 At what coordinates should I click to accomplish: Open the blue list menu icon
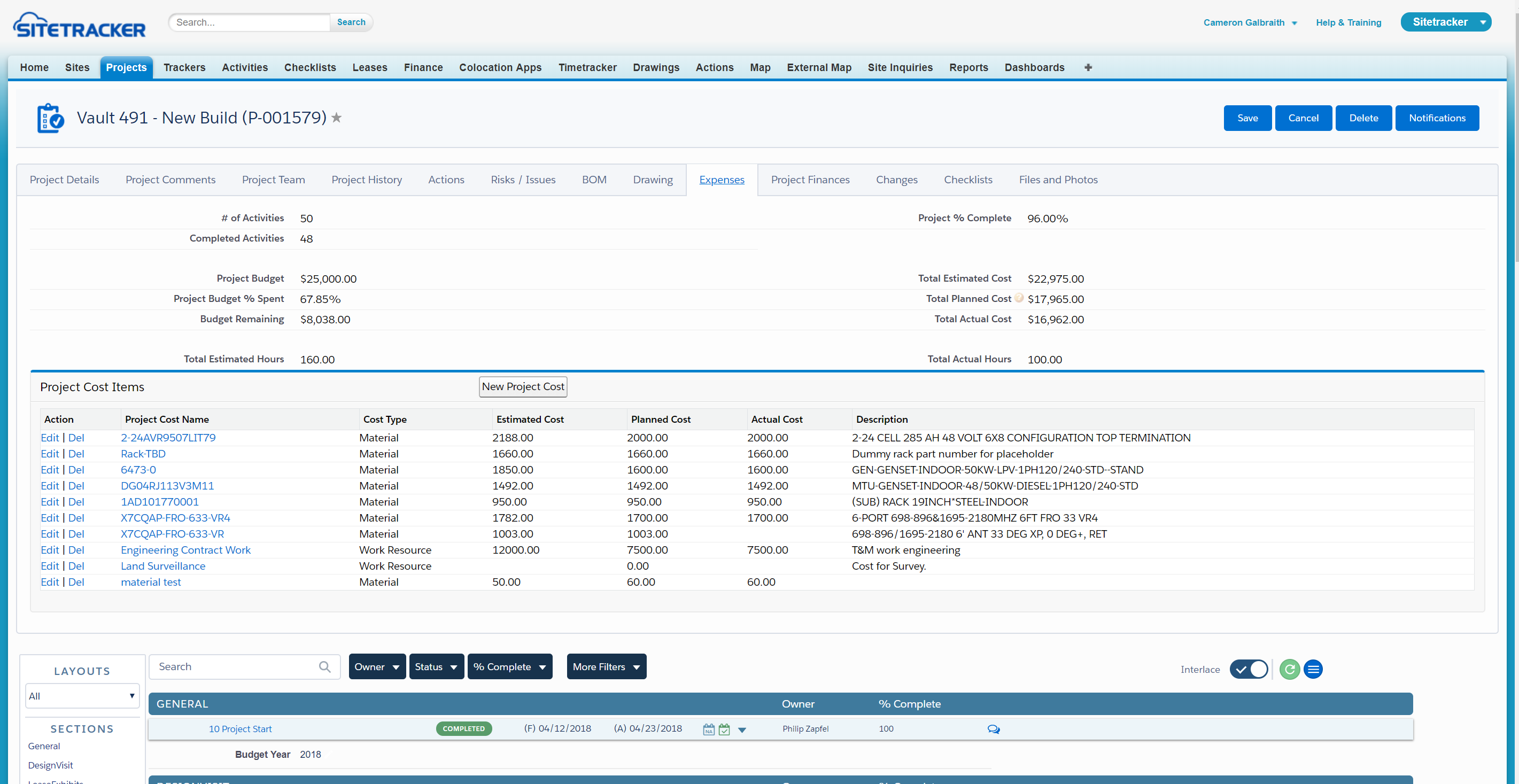coord(1313,669)
